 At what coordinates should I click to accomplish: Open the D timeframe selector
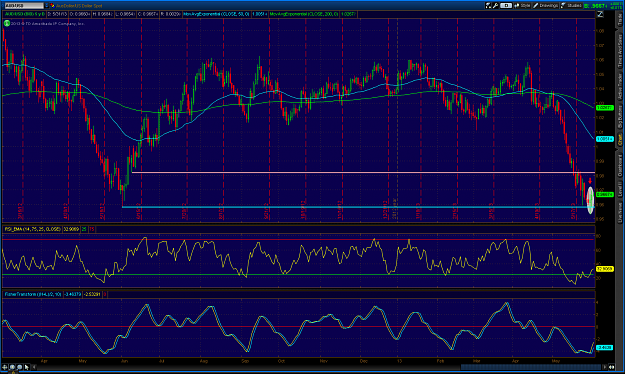pyautogui.click(x=506, y=5)
